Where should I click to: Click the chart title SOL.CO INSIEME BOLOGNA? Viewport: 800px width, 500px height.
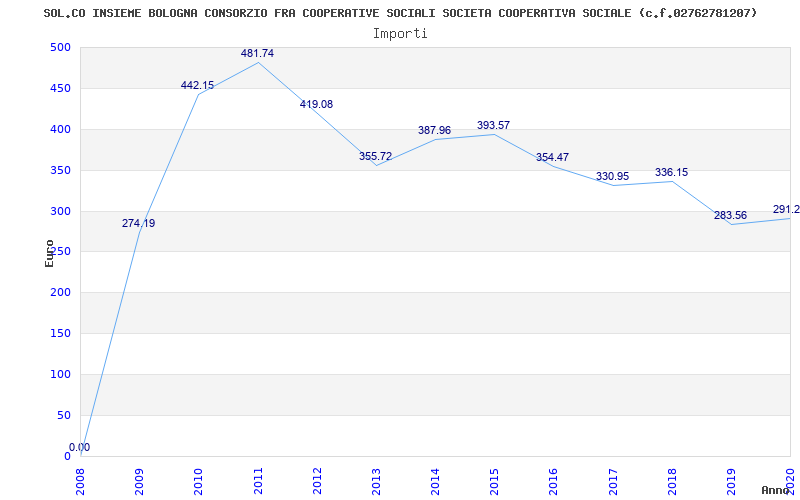tap(400, 13)
